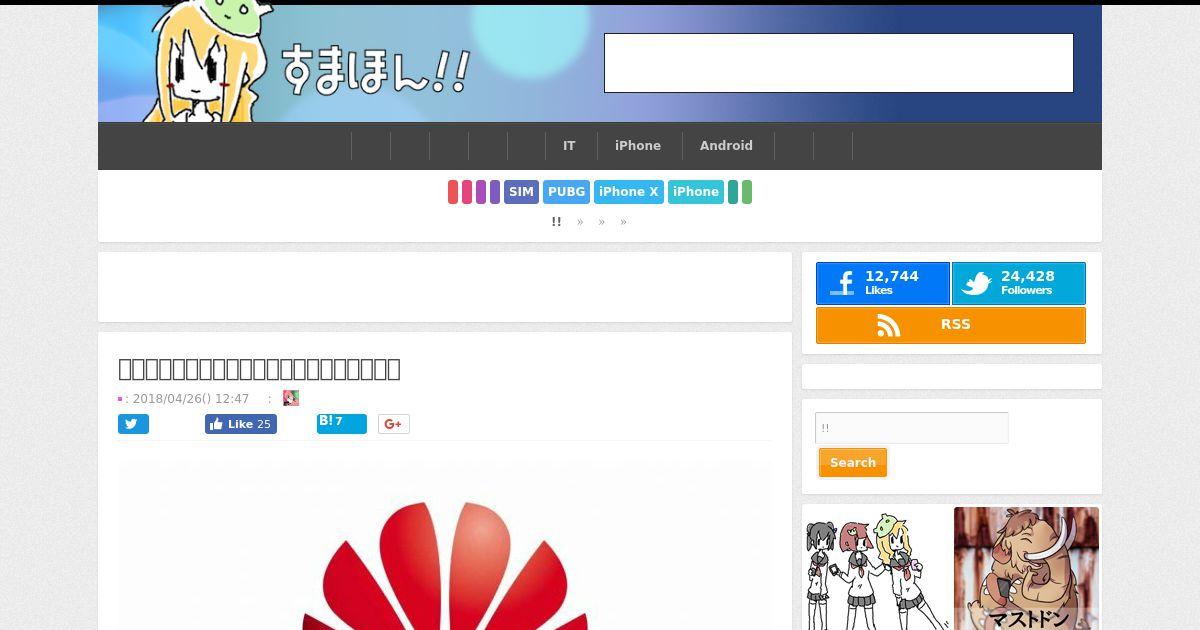
Task: Click the Facebook Like 25 button
Action: coord(241,424)
